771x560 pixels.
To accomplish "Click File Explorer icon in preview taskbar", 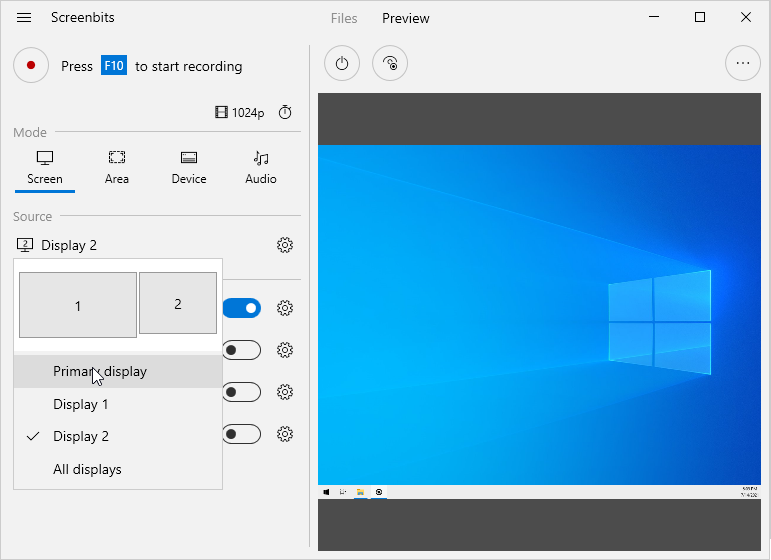I will (360, 492).
